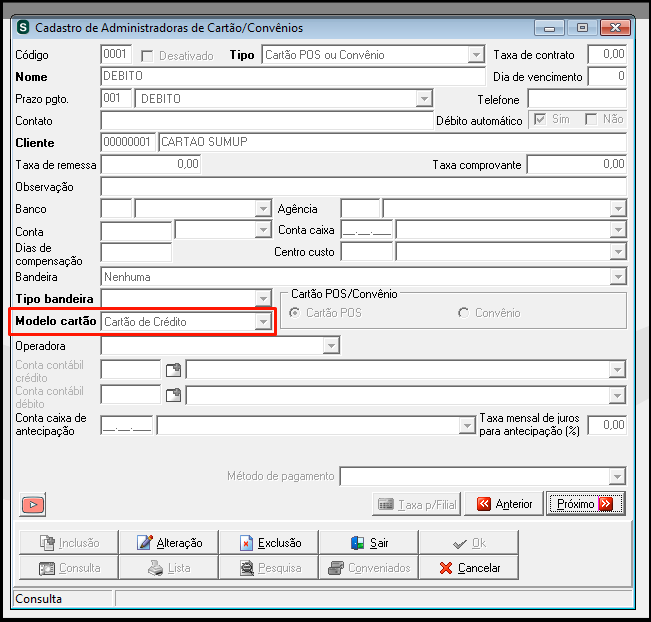Click the Cancelar red X button

point(469,568)
